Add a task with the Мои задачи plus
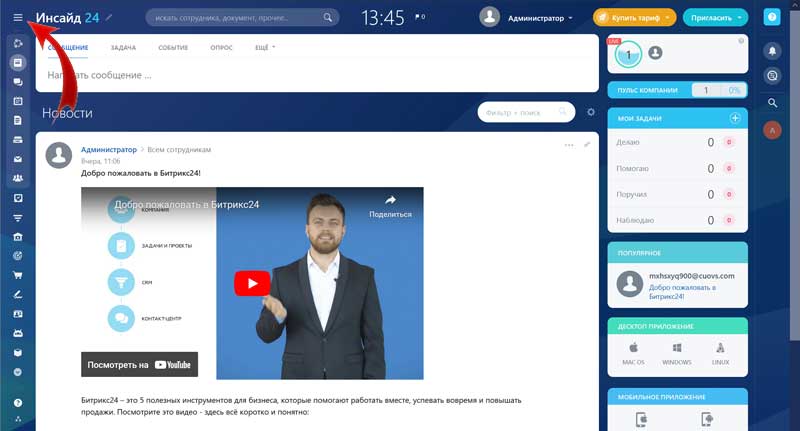Image resolution: width=800 pixels, height=431 pixels. click(735, 118)
